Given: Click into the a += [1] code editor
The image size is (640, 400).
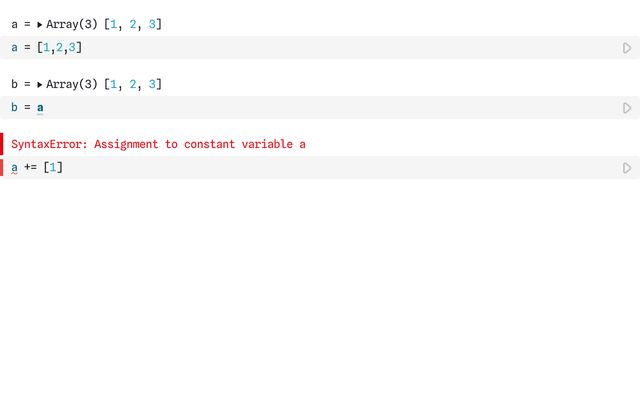Looking at the screenshot, I should 310,168.
